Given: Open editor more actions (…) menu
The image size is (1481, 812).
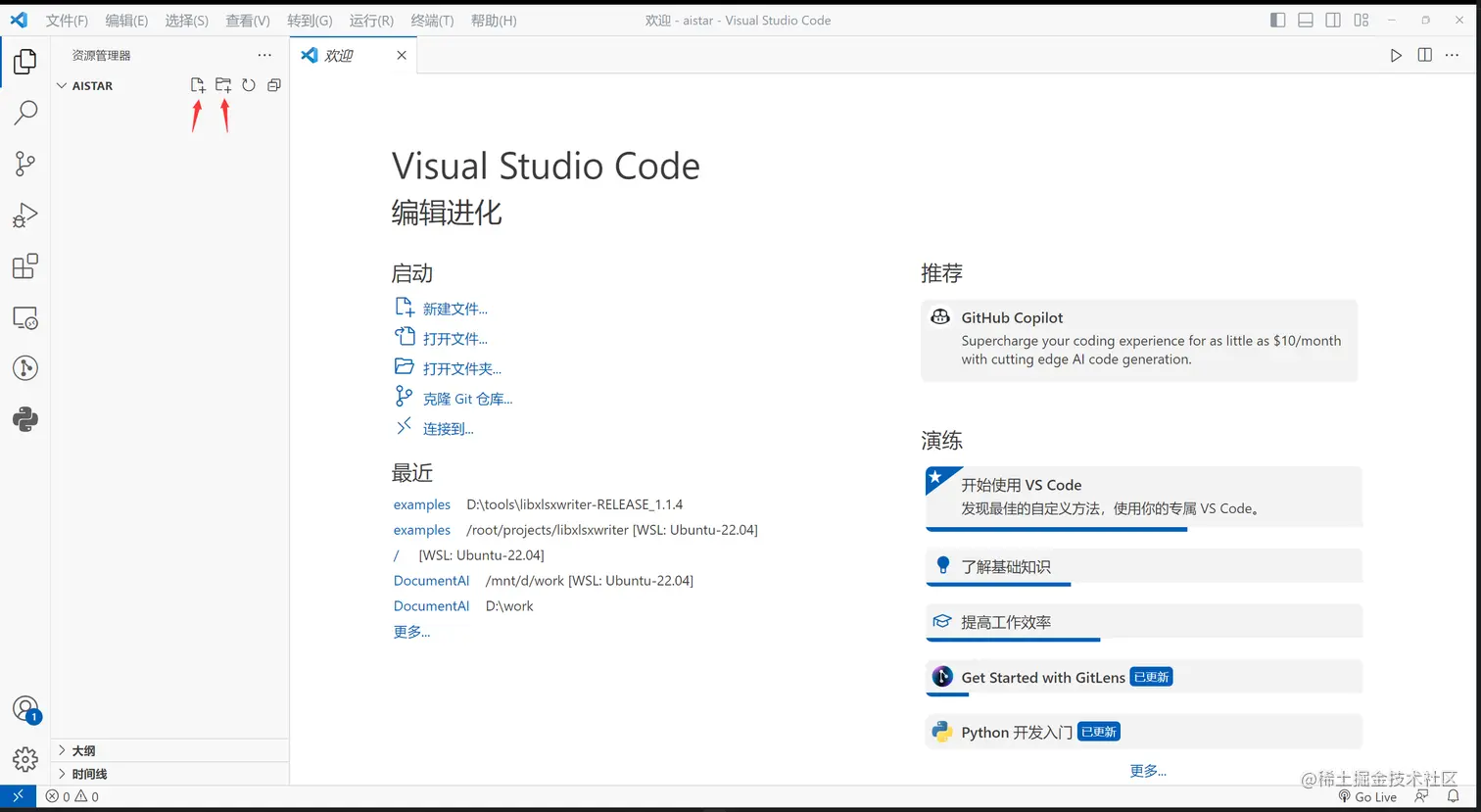Looking at the screenshot, I should click(1453, 55).
